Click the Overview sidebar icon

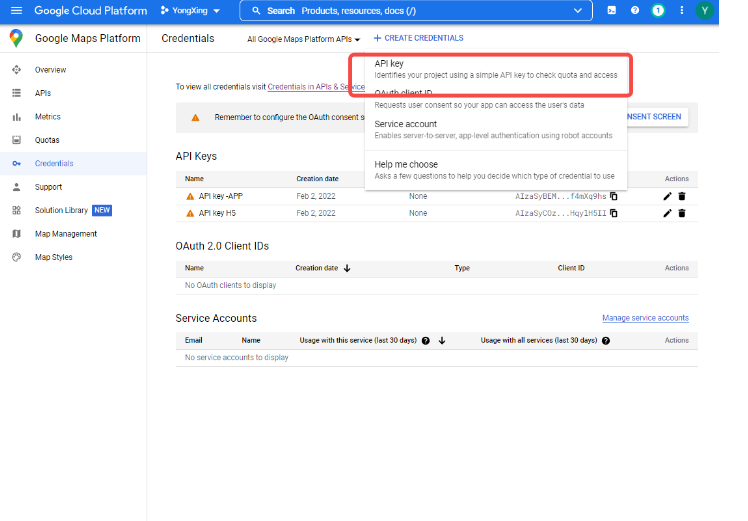[x=17, y=70]
